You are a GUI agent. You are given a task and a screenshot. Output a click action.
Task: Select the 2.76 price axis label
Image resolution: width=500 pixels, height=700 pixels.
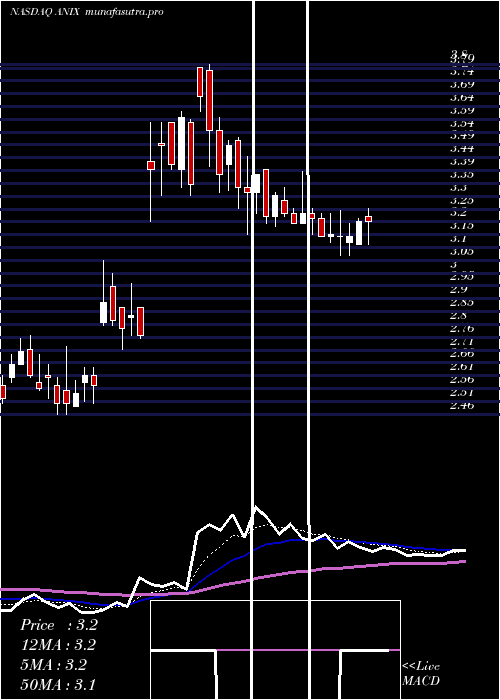462,329
